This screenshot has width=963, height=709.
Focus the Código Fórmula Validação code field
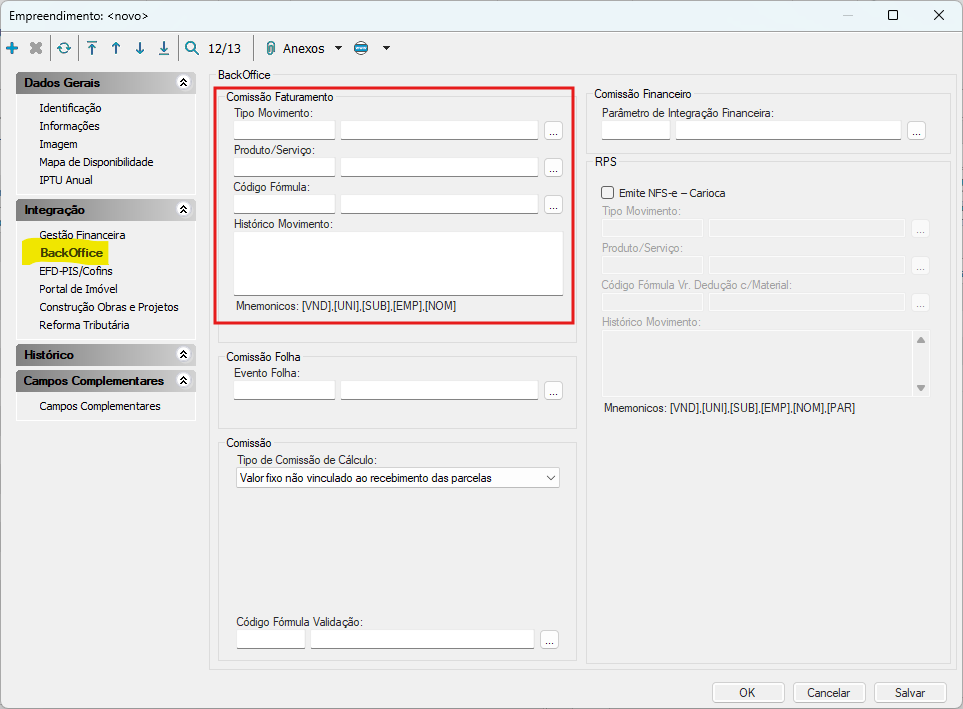[271, 639]
